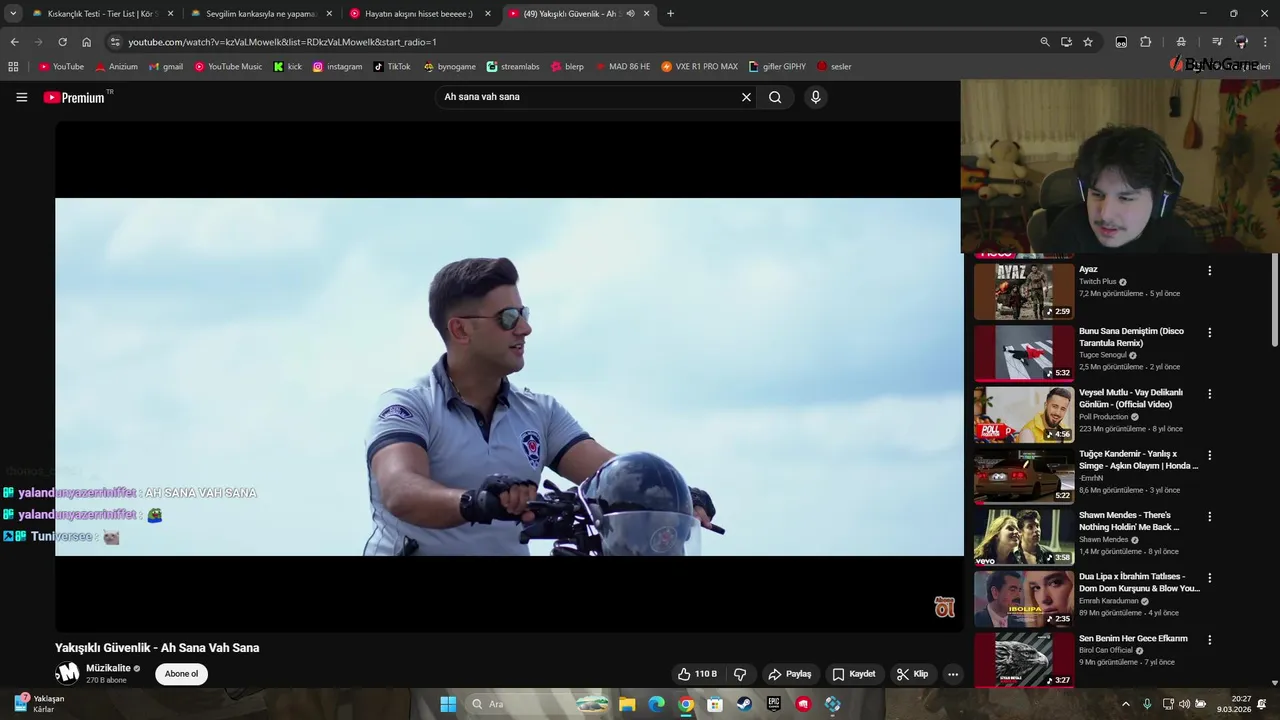The width and height of the screenshot is (1280, 720).
Task: Go to browser home page icon
Action: click(x=87, y=42)
